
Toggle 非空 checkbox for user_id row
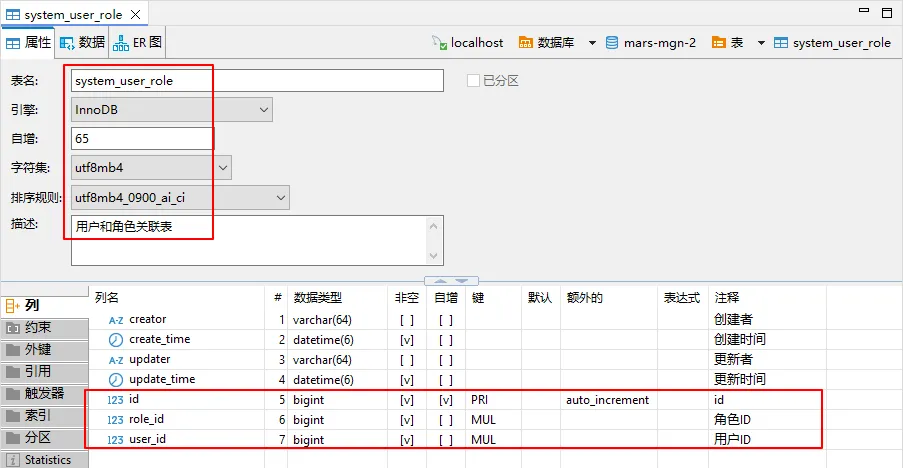407,440
